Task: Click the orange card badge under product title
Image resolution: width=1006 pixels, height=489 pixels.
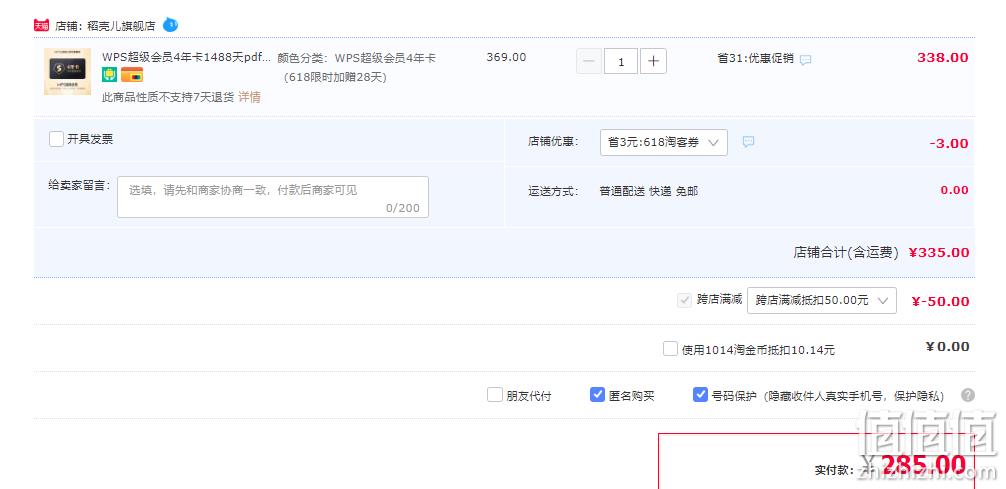Action: [x=132, y=75]
